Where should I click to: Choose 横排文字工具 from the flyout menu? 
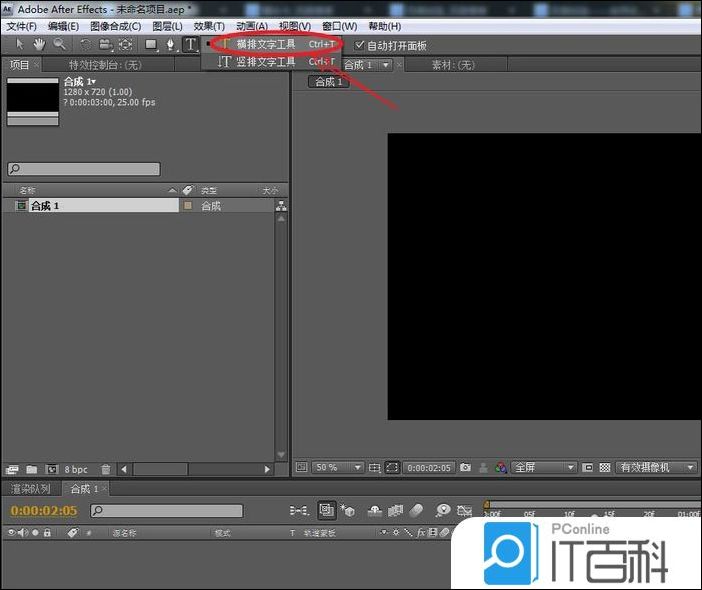coord(266,45)
